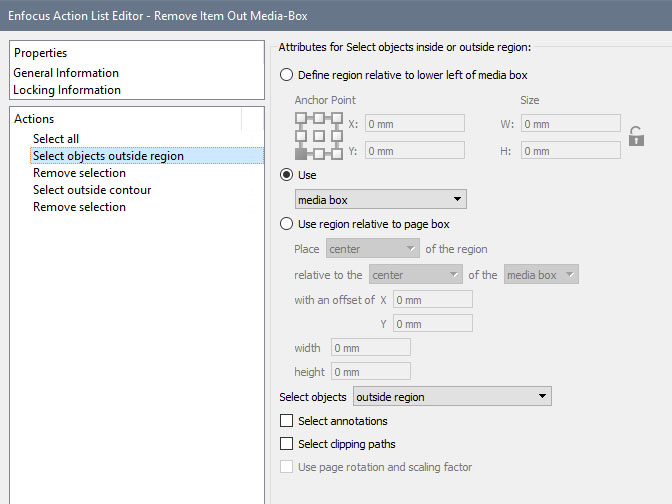
Task: Open General Information properties
Action: coord(66,73)
